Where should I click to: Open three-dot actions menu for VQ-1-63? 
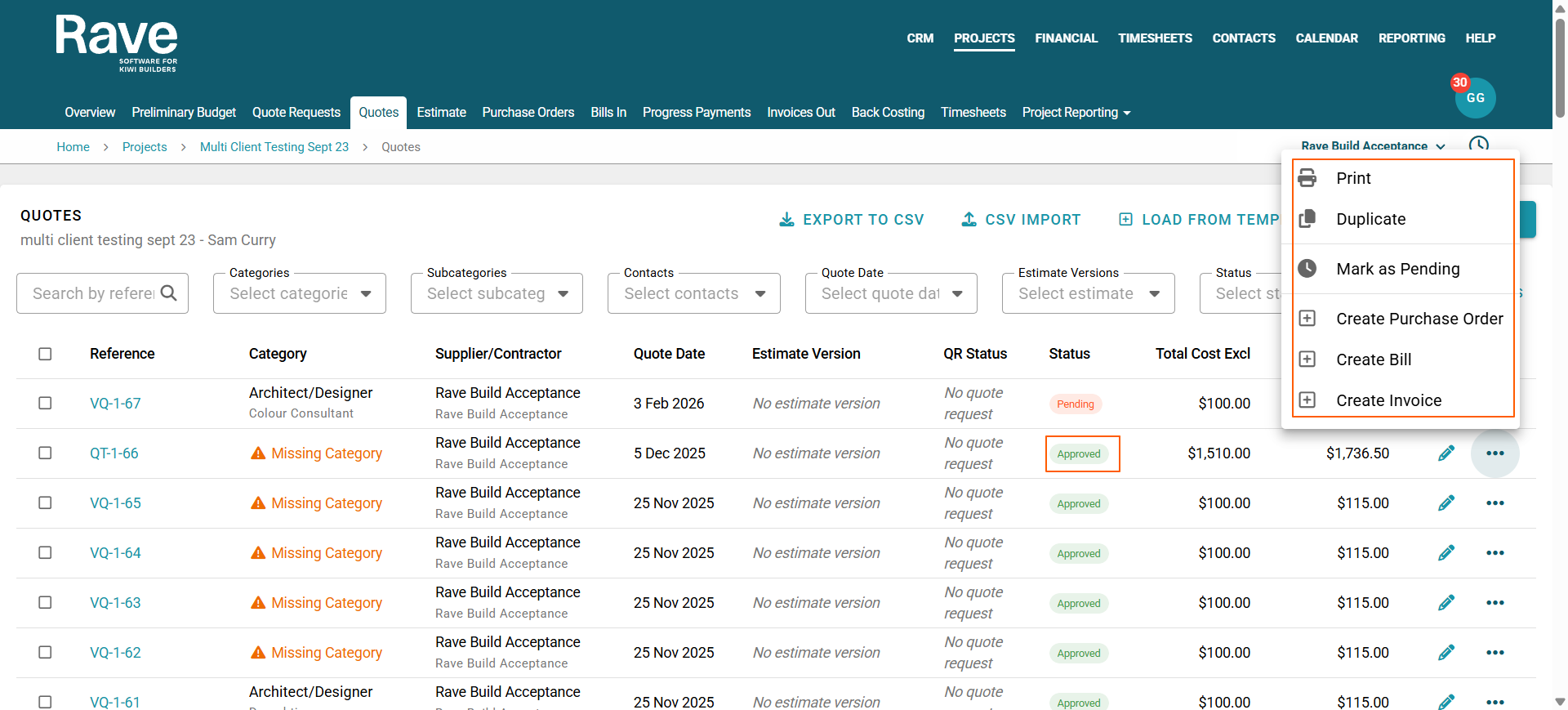pos(1494,603)
